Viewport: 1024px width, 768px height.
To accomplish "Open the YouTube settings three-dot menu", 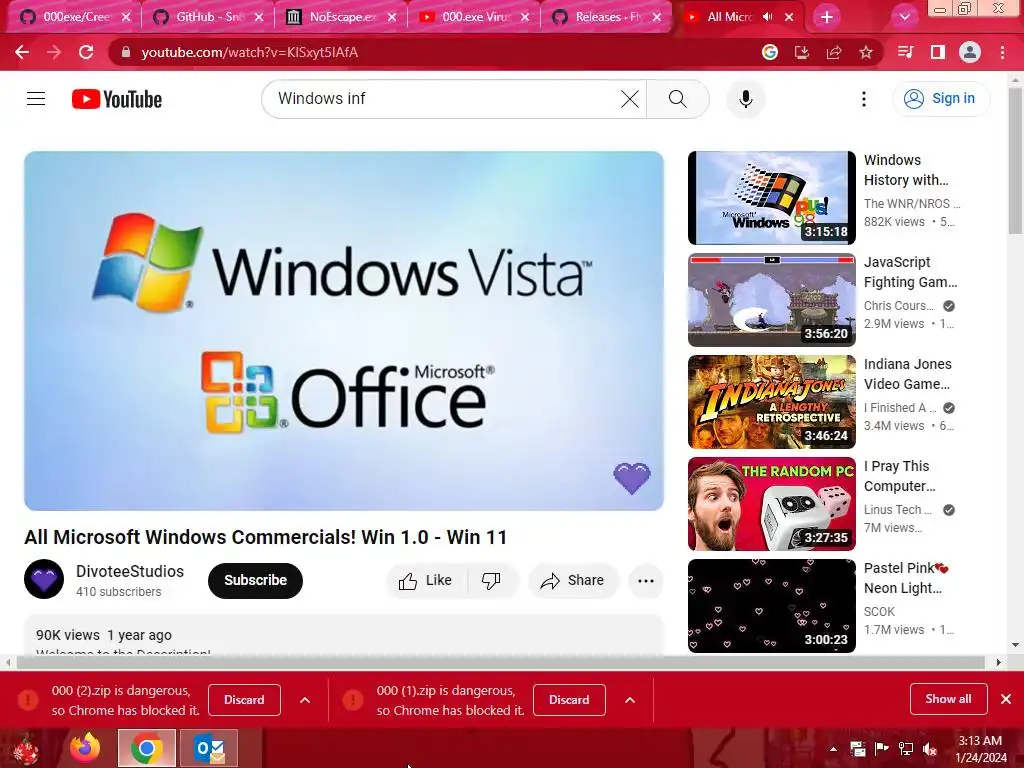I will tap(864, 99).
